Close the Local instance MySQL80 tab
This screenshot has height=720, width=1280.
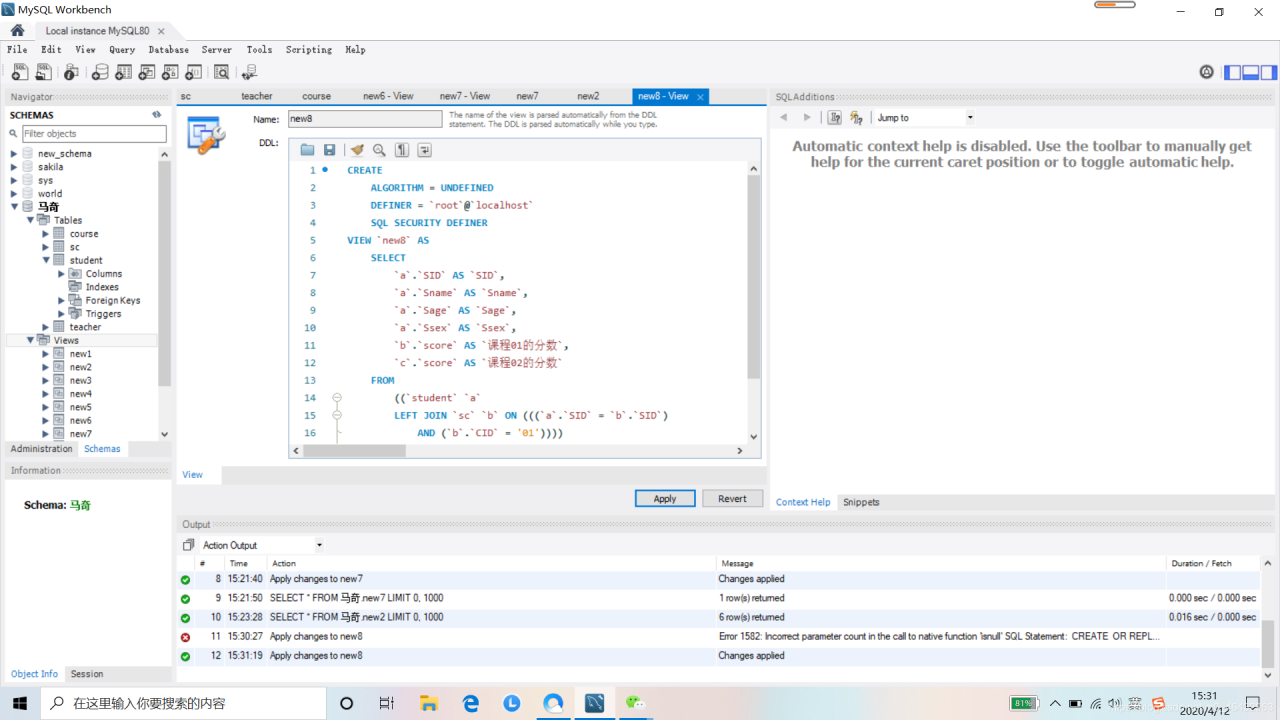(x=161, y=31)
